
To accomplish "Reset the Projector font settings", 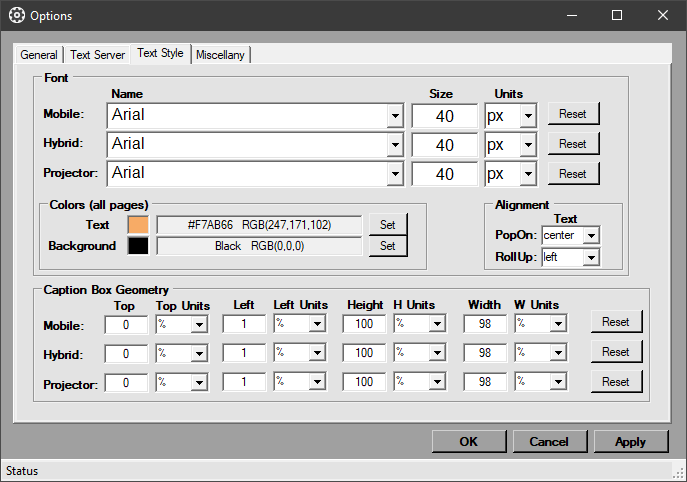I will click(573, 174).
